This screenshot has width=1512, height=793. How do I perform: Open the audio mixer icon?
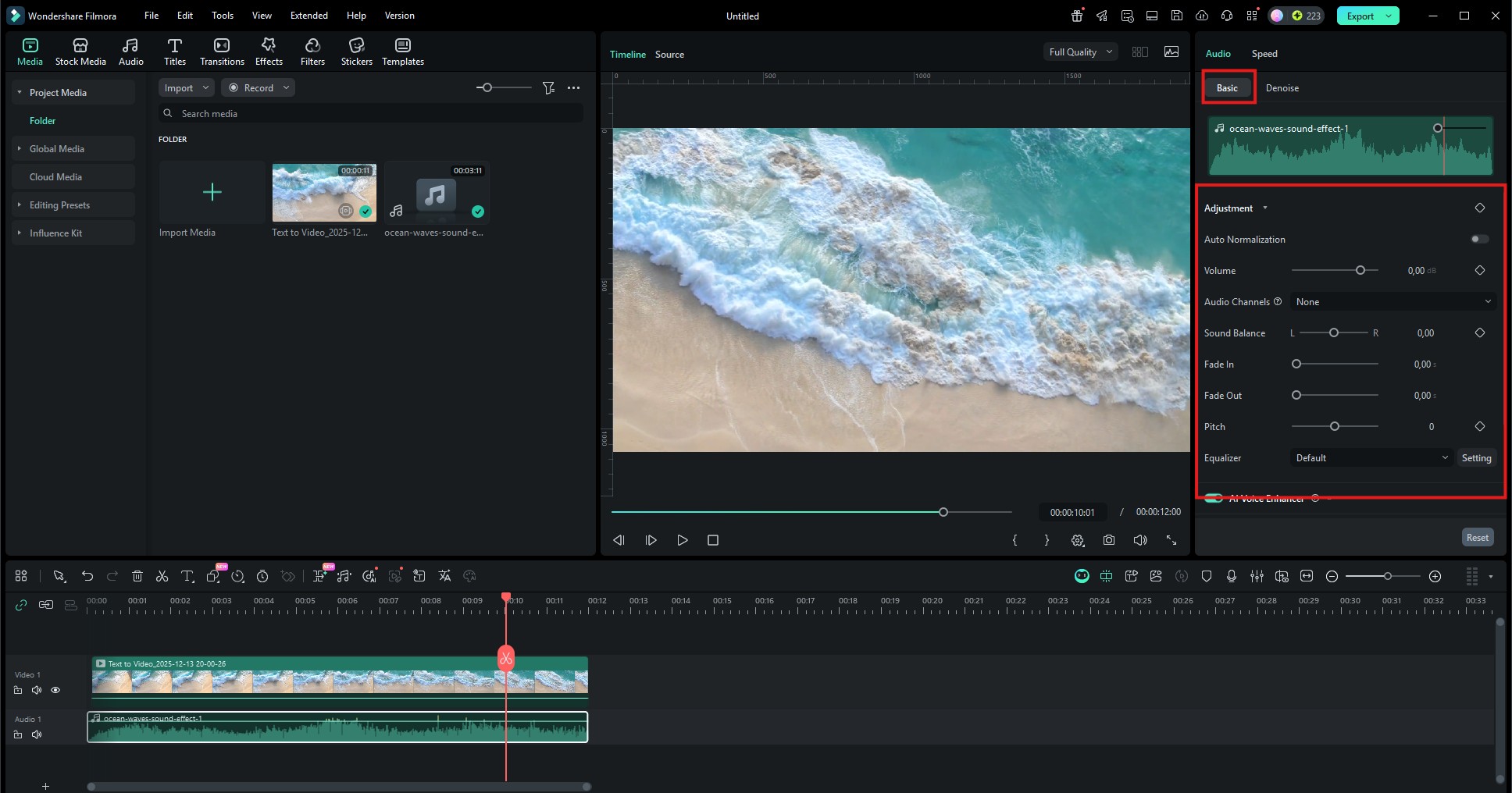tap(1257, 576)
